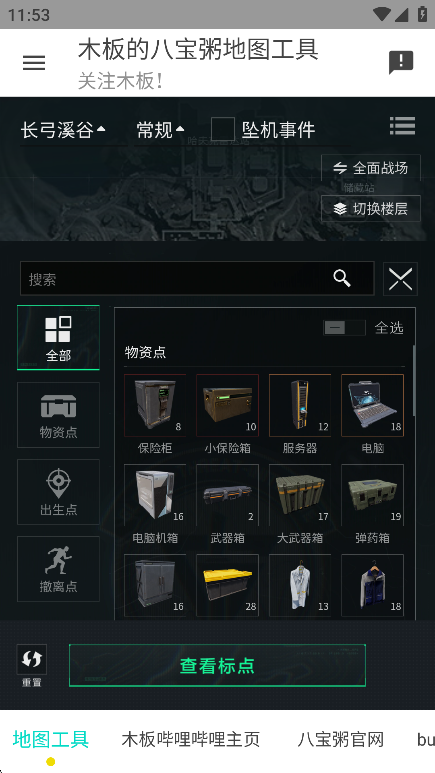
Task: Click the 搜索 search input field
Action: click(x=197, y=279)
